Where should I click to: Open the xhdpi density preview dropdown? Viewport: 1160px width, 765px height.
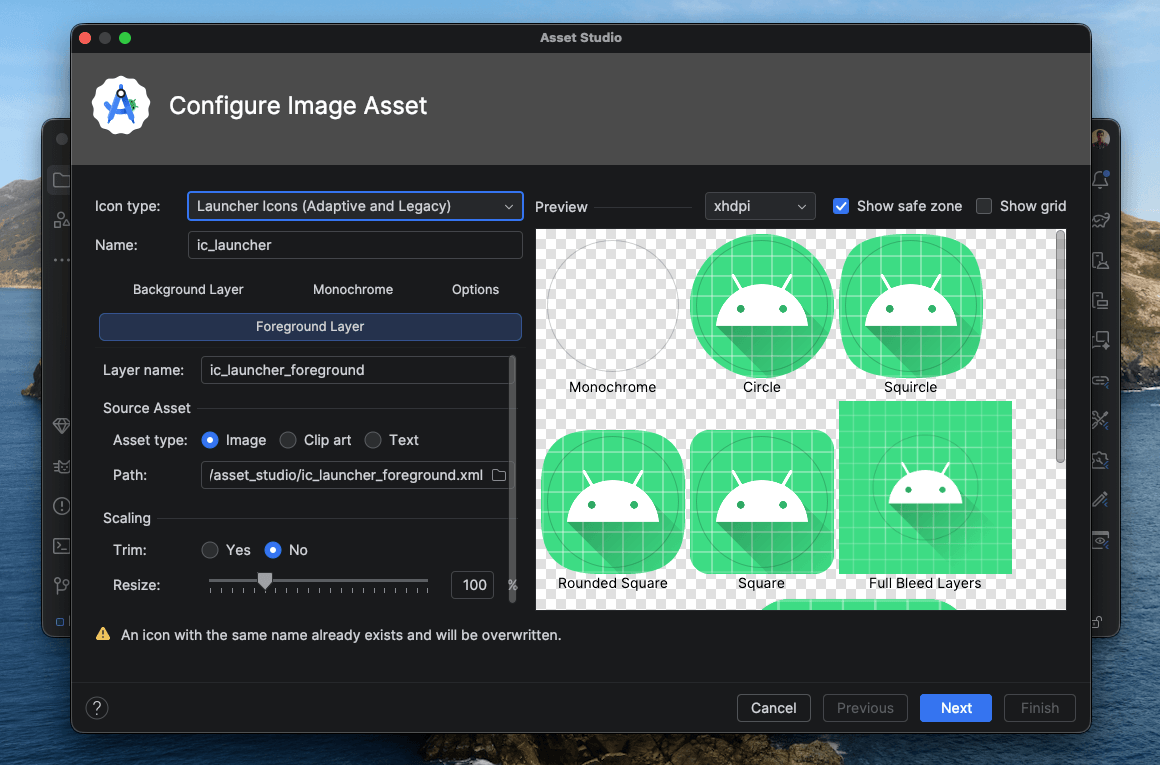coord(760,206)
